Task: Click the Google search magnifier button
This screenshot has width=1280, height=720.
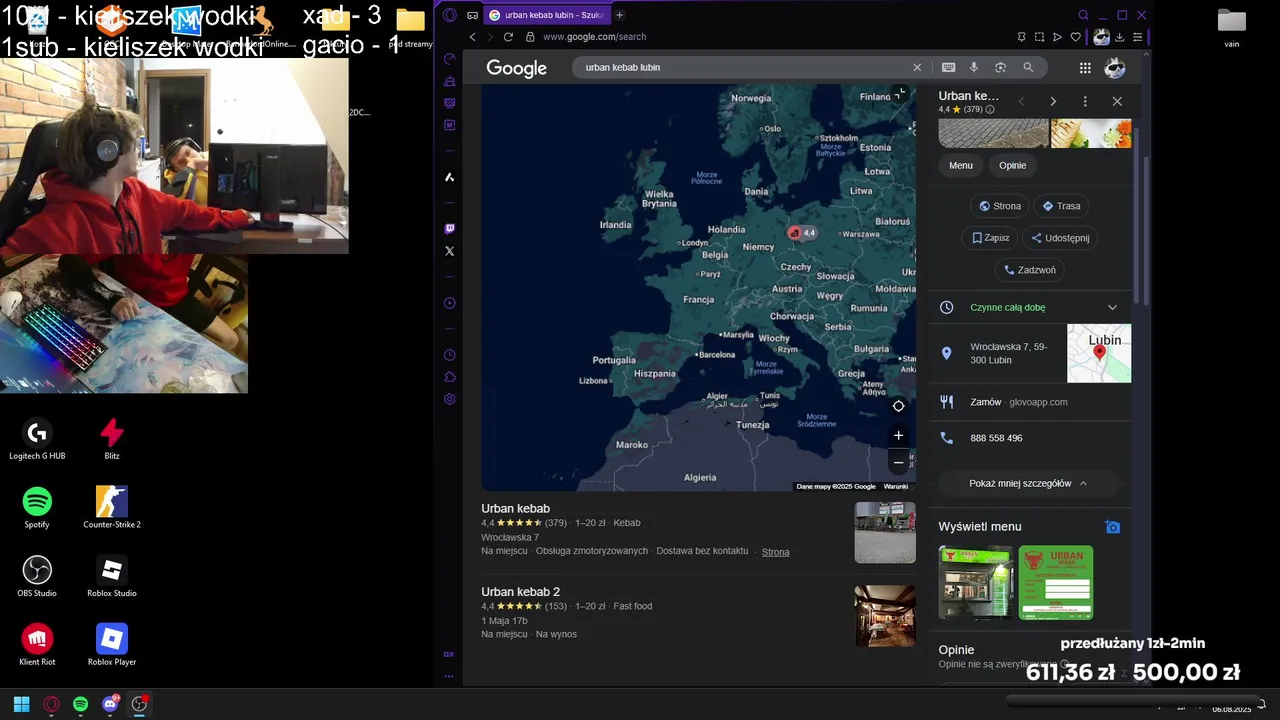Action: [x=1028, y=67]
